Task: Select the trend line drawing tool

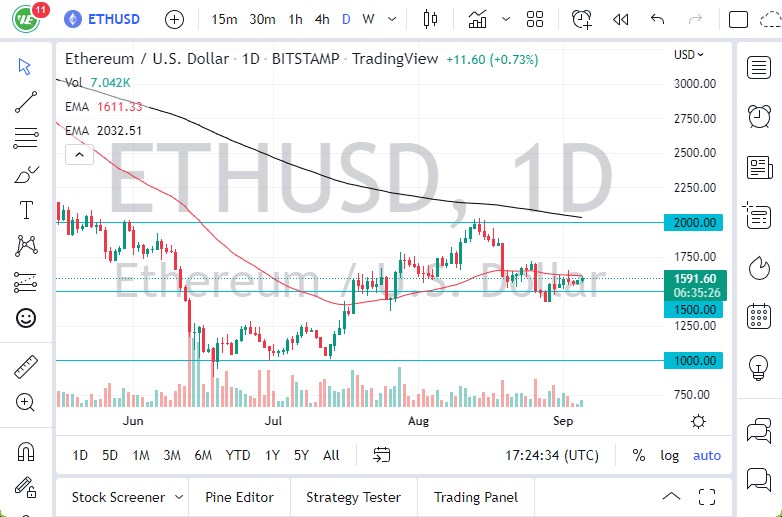Action: (x=26, y=101)
